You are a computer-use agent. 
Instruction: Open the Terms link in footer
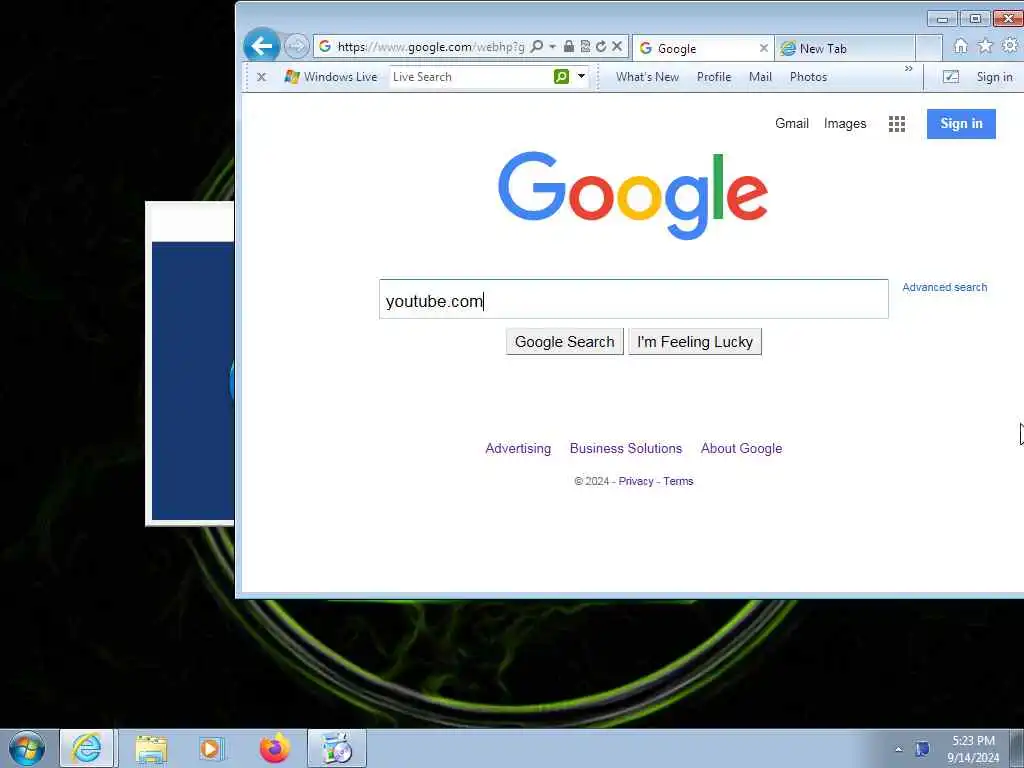(679, 481)
